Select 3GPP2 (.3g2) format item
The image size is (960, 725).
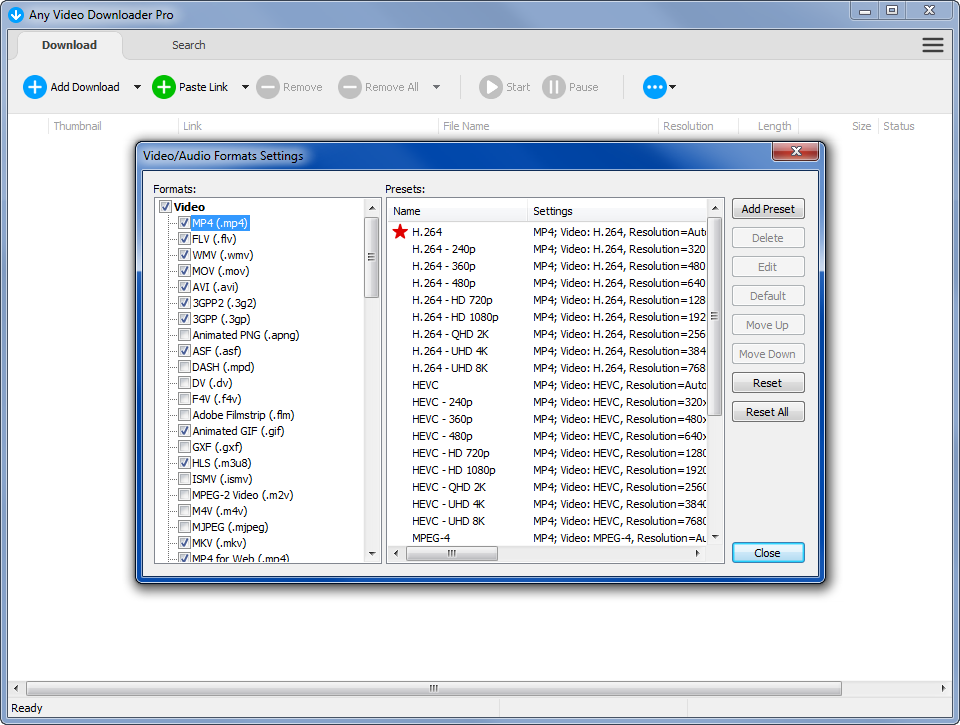[224, 302]
